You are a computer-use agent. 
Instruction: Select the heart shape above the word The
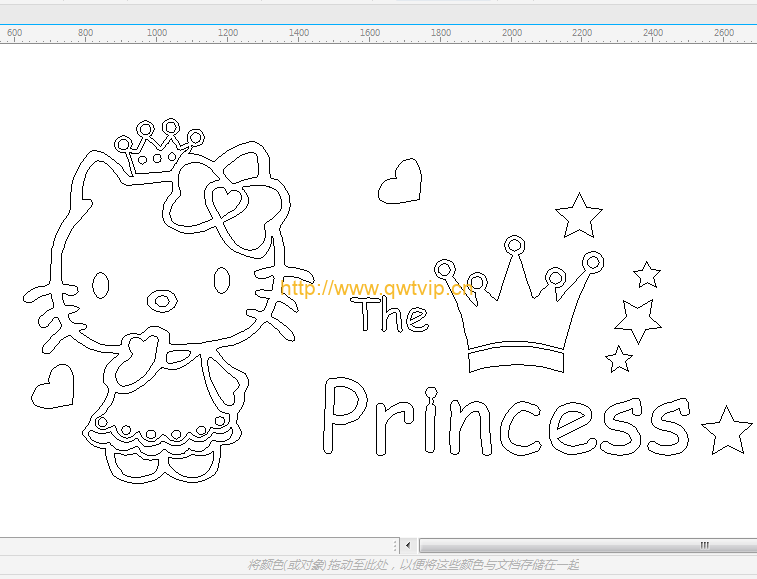click(400, 181)
